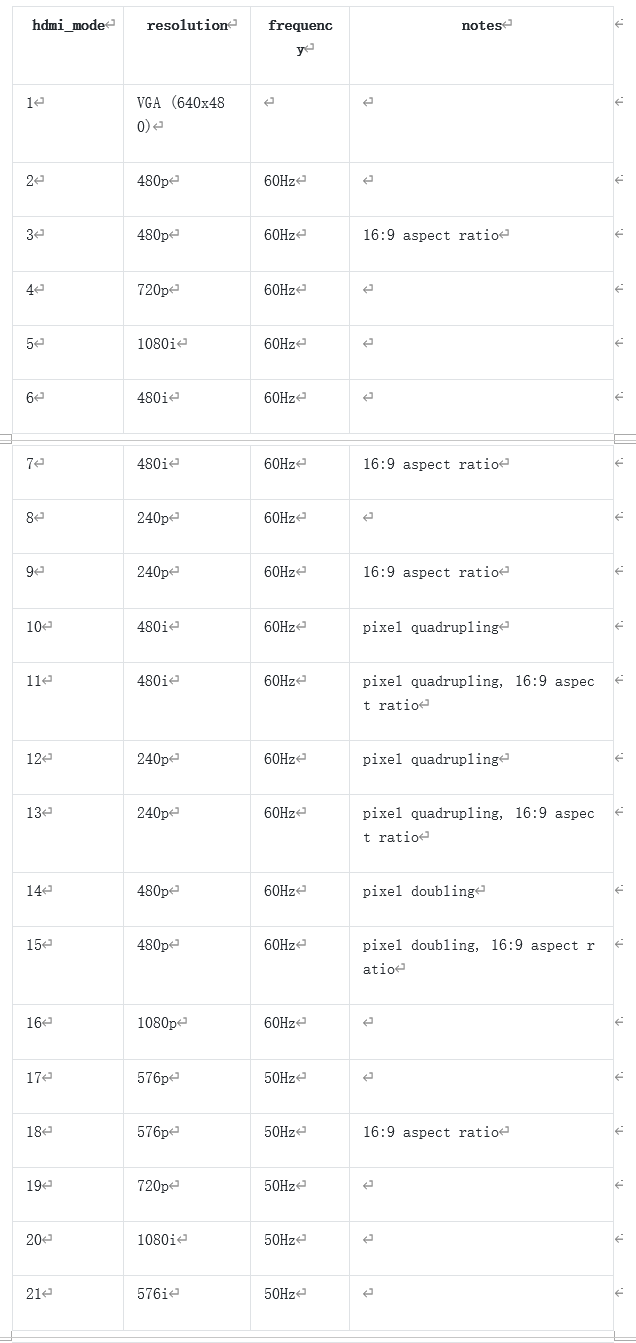Click the resolution column header cell
This screenshot has width=636, height=1343.
click(187, 46)
